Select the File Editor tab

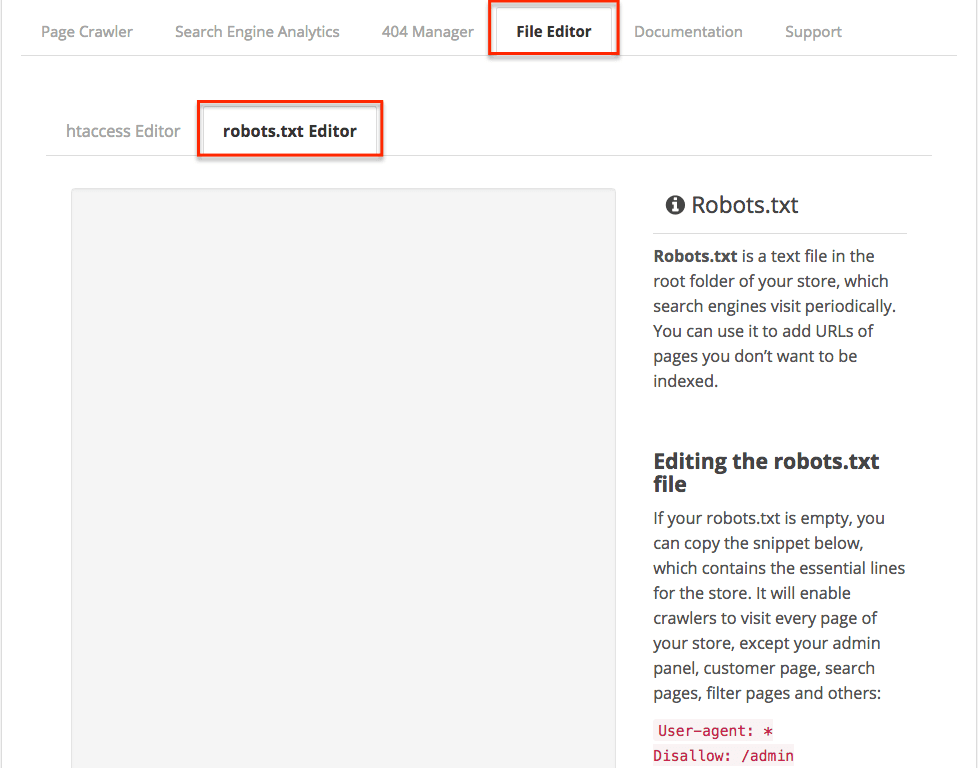click(x=553, y=32)
